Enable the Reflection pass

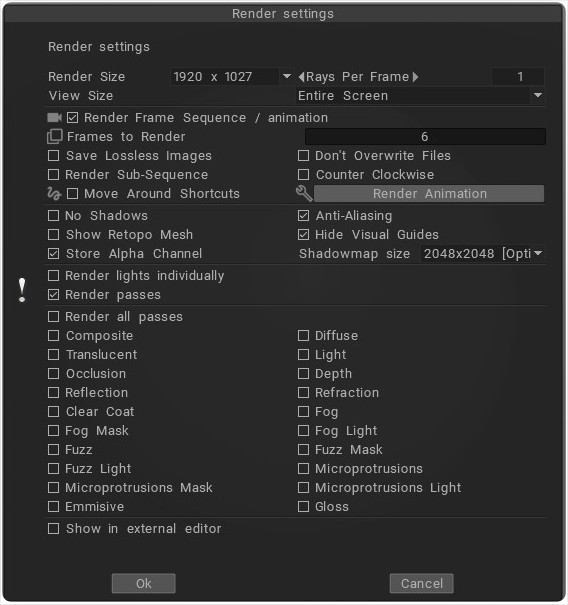click(x=54, y=392)
